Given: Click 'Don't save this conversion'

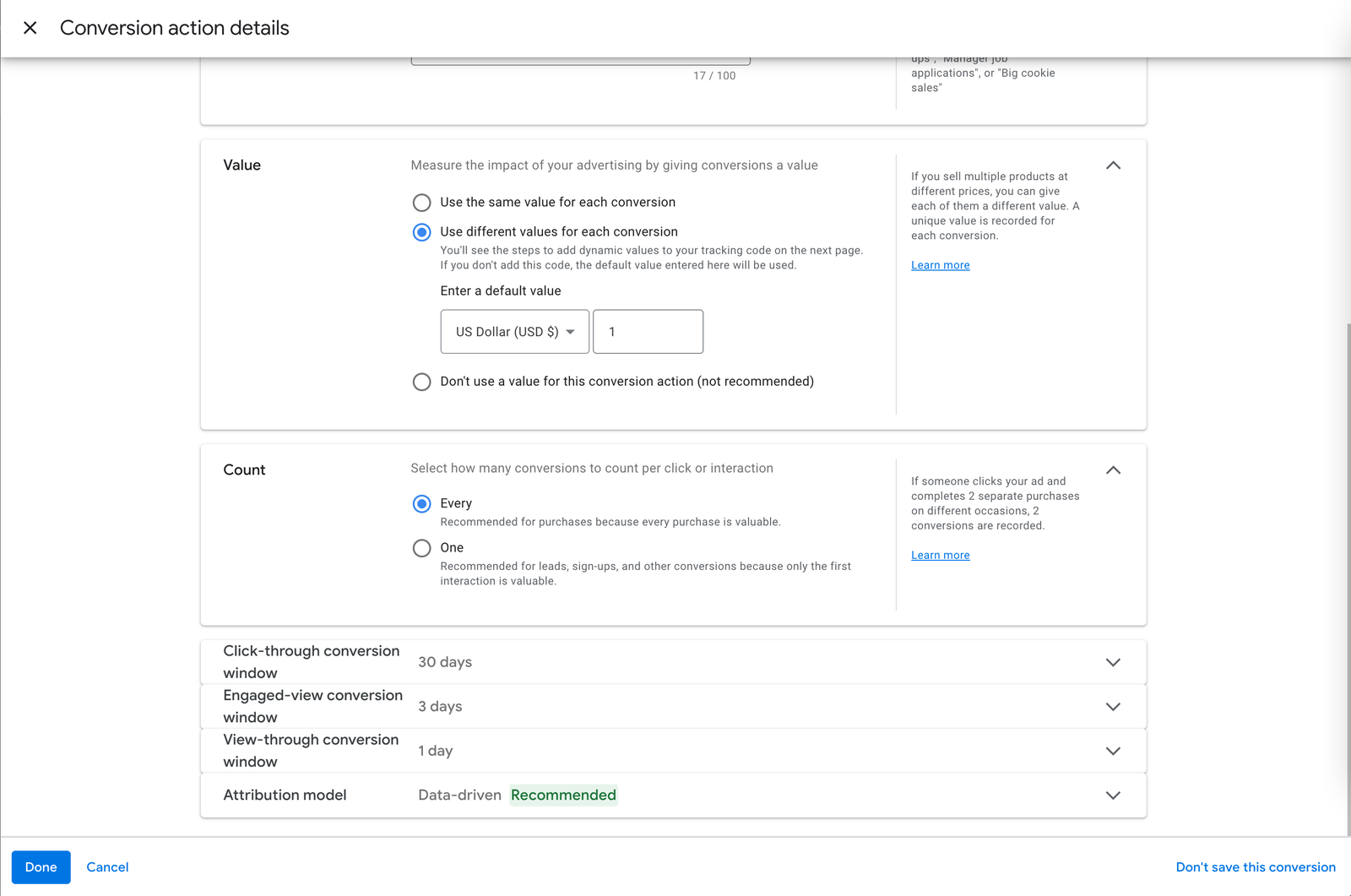Looking at the screenshot, I should 1255,867.
